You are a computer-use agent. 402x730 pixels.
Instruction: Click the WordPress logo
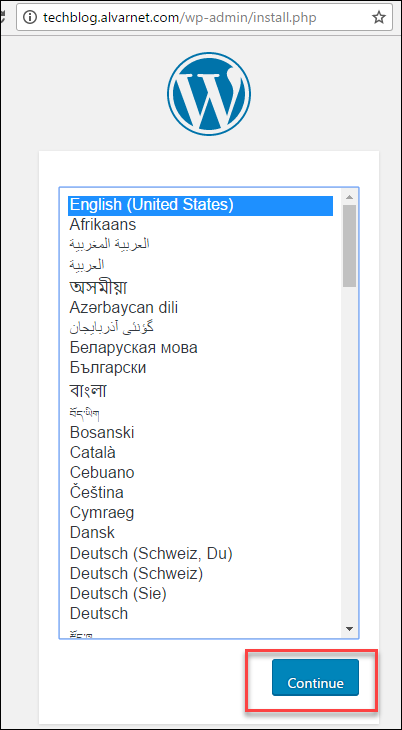pos(209,94)
